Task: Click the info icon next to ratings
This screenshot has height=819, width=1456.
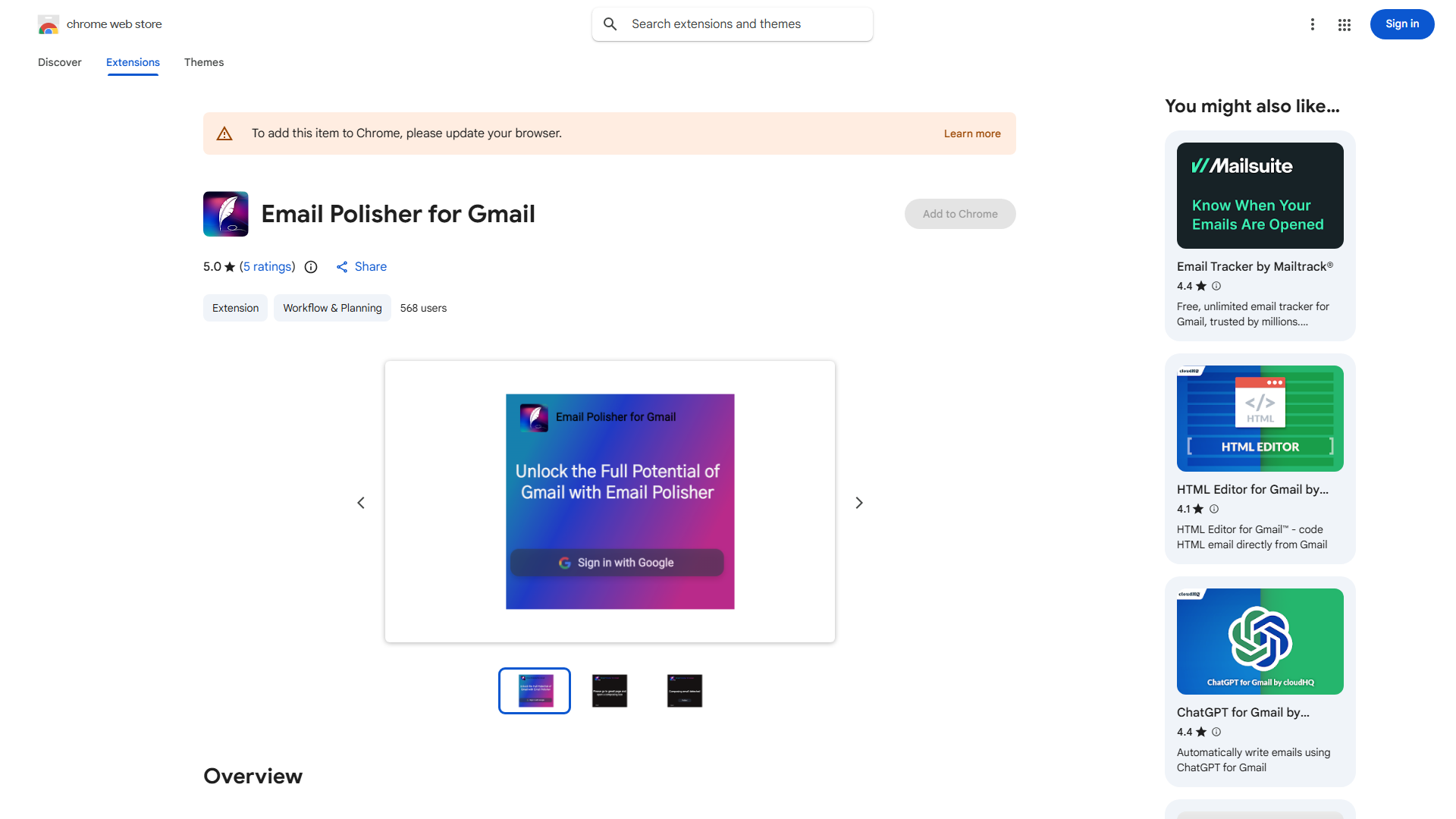Action: point(311,267)
